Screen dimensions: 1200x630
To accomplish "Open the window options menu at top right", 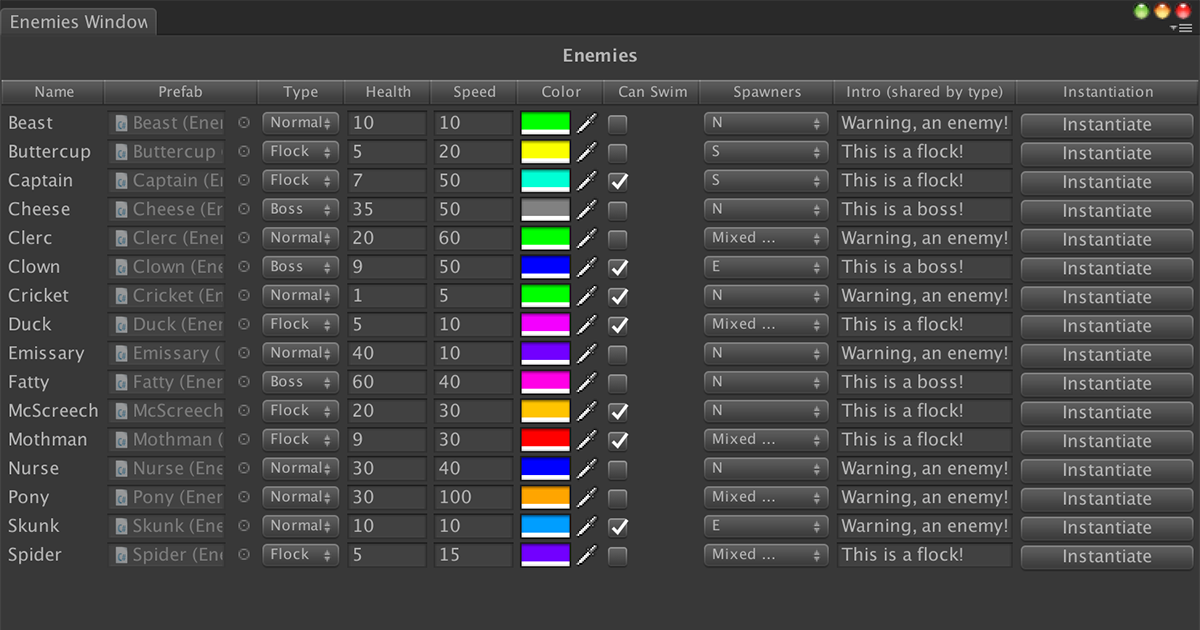I will 1188,28.
